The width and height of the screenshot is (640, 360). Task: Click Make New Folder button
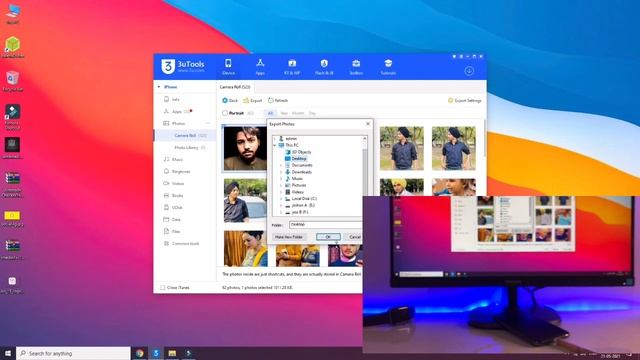click(x=289, y=237)
